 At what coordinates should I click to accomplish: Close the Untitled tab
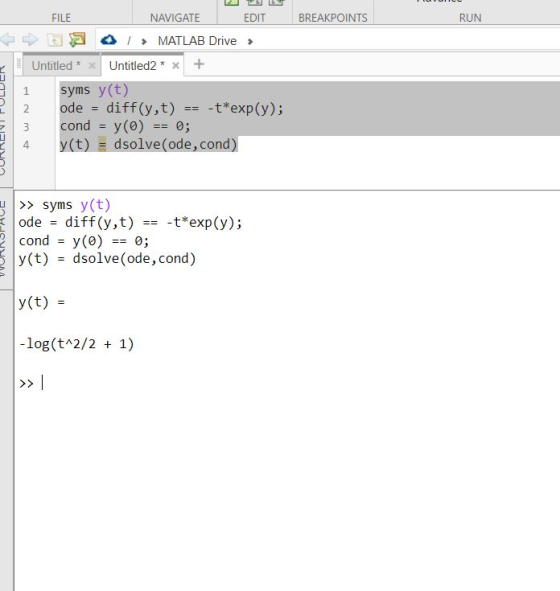click(x=92, y=66)
